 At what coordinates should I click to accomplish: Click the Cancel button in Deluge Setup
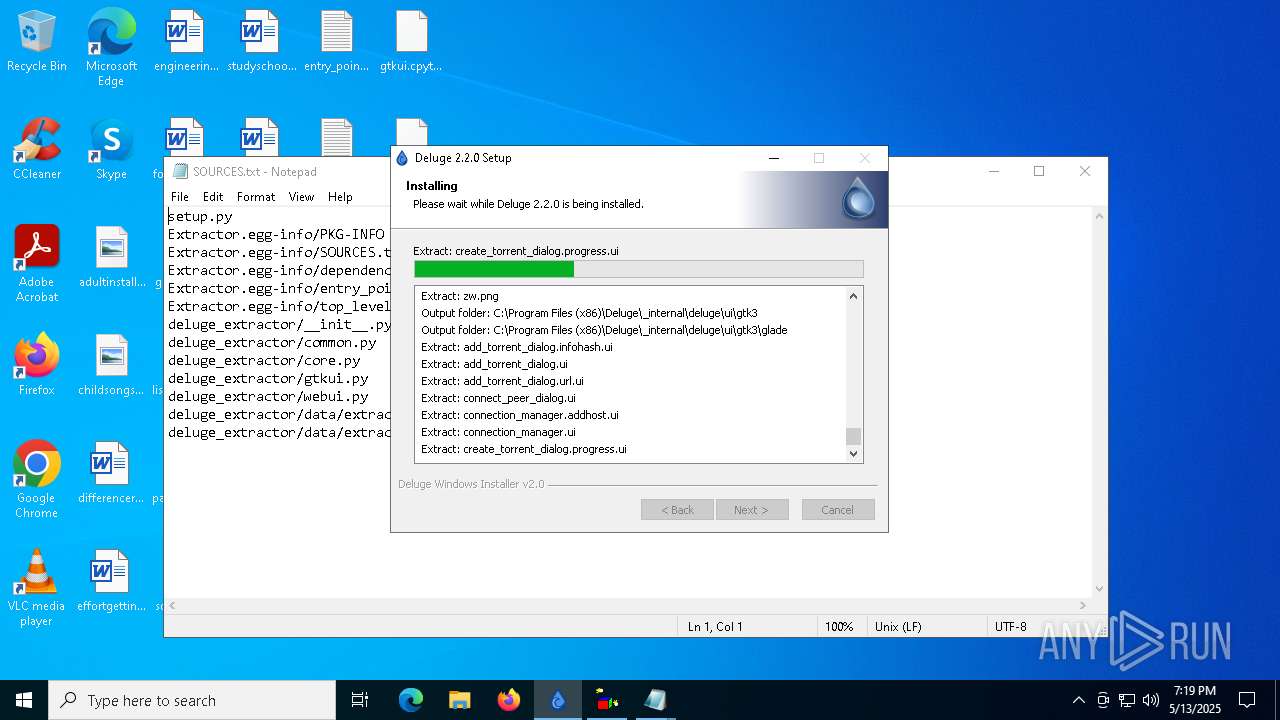tap(838, 510)
